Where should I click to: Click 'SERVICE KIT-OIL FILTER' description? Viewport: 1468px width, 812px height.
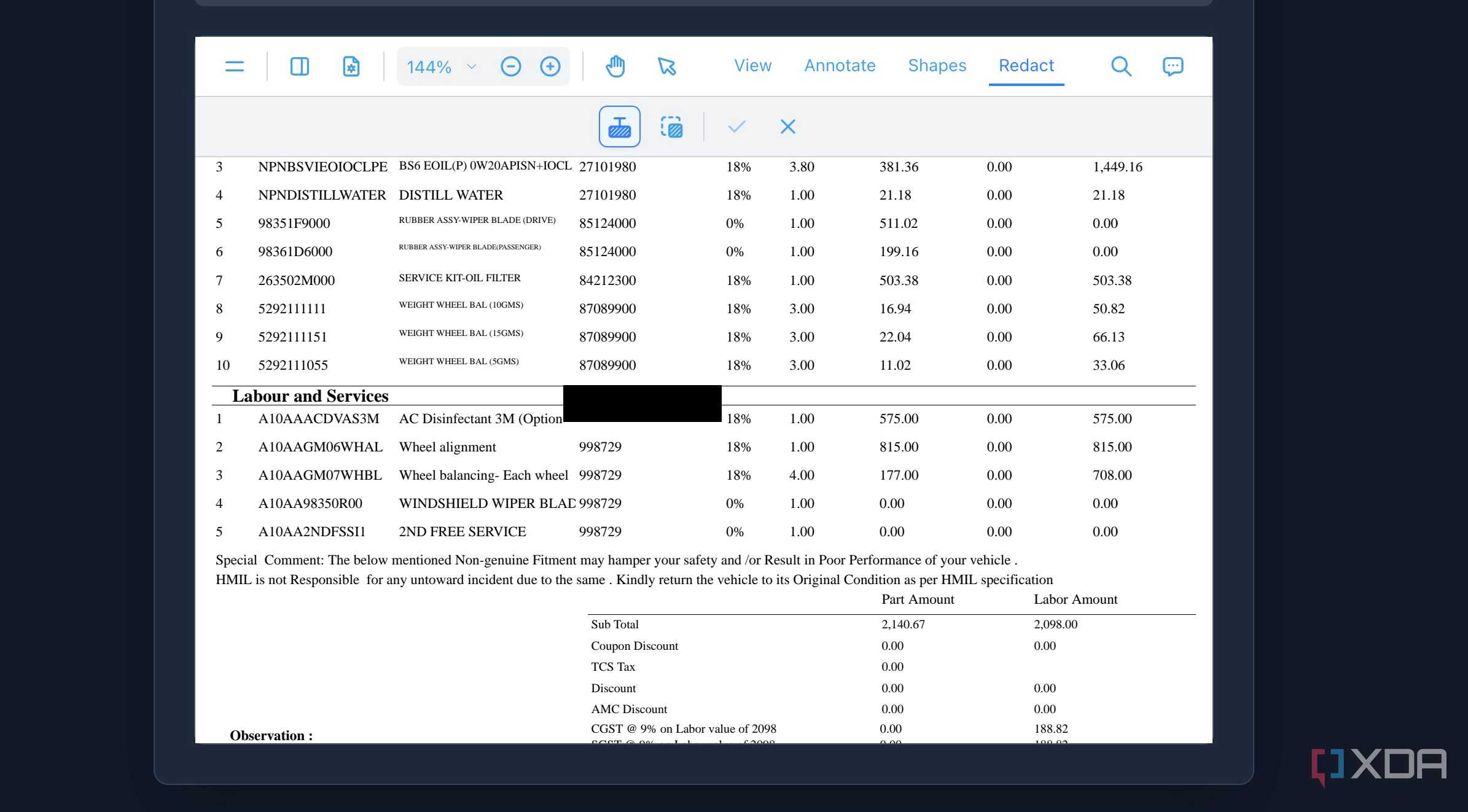tap(459, 278)
